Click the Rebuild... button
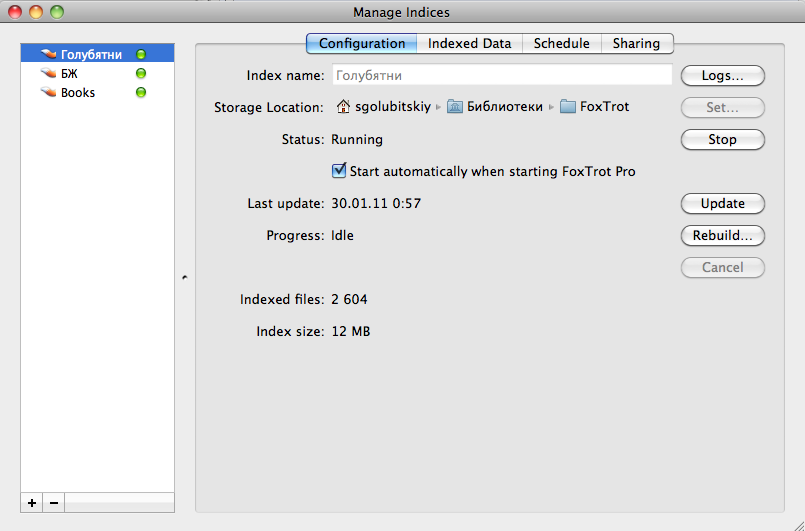This screenshot has width=805, height=531. coord(722,235)
